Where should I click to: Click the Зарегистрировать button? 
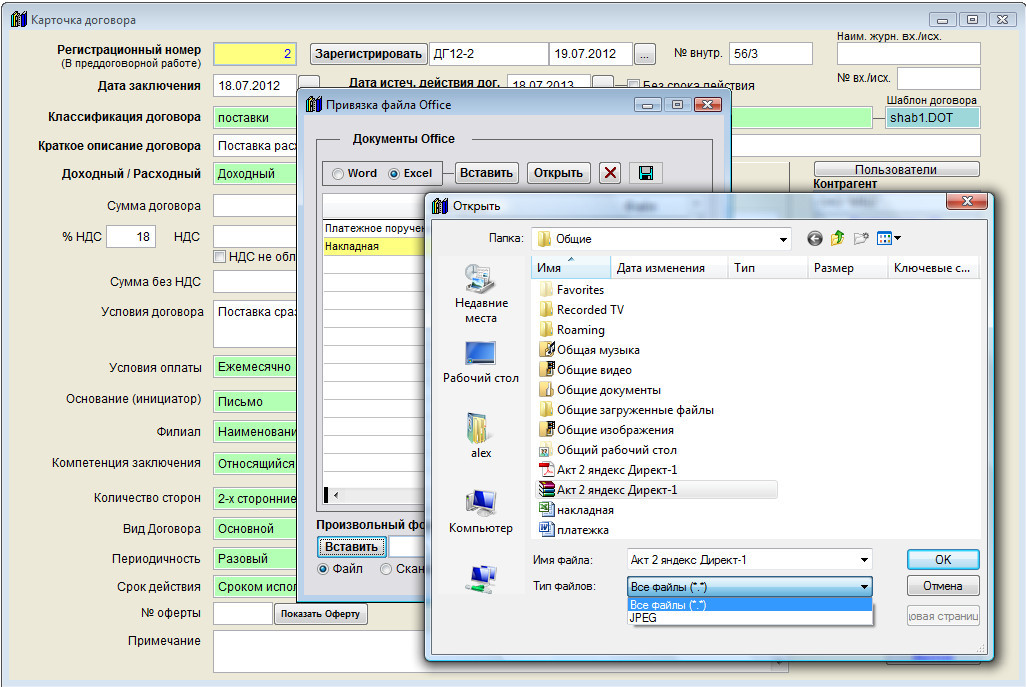coord(367,54)
